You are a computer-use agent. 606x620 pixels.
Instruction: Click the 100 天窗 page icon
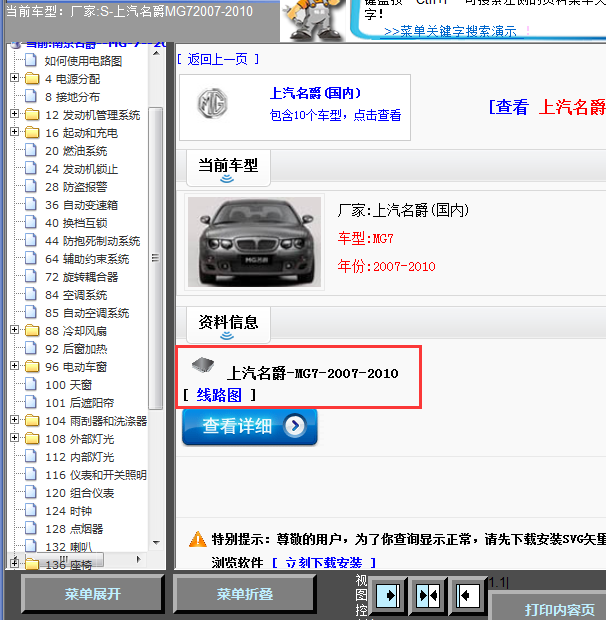(x=31, y=384)
